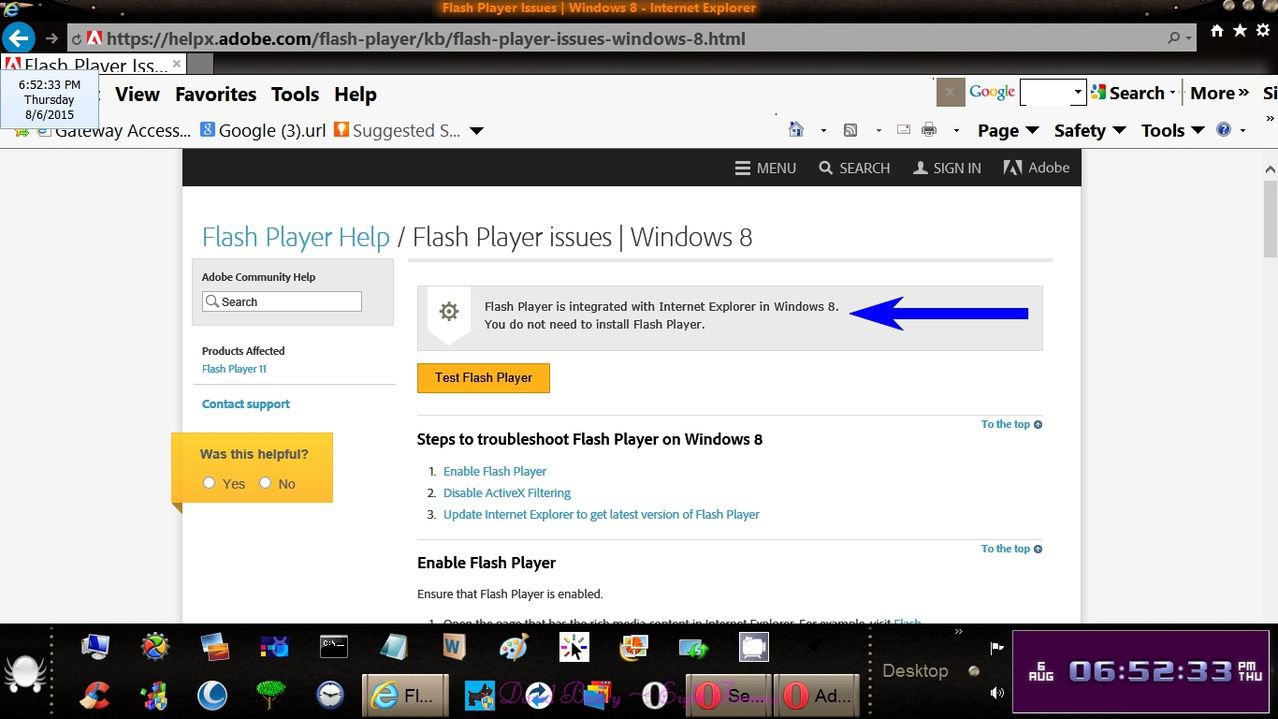Expand dropdown arrow next to Print icon
This screenshot has width=1278, height=719.
[x=956, y=131]
